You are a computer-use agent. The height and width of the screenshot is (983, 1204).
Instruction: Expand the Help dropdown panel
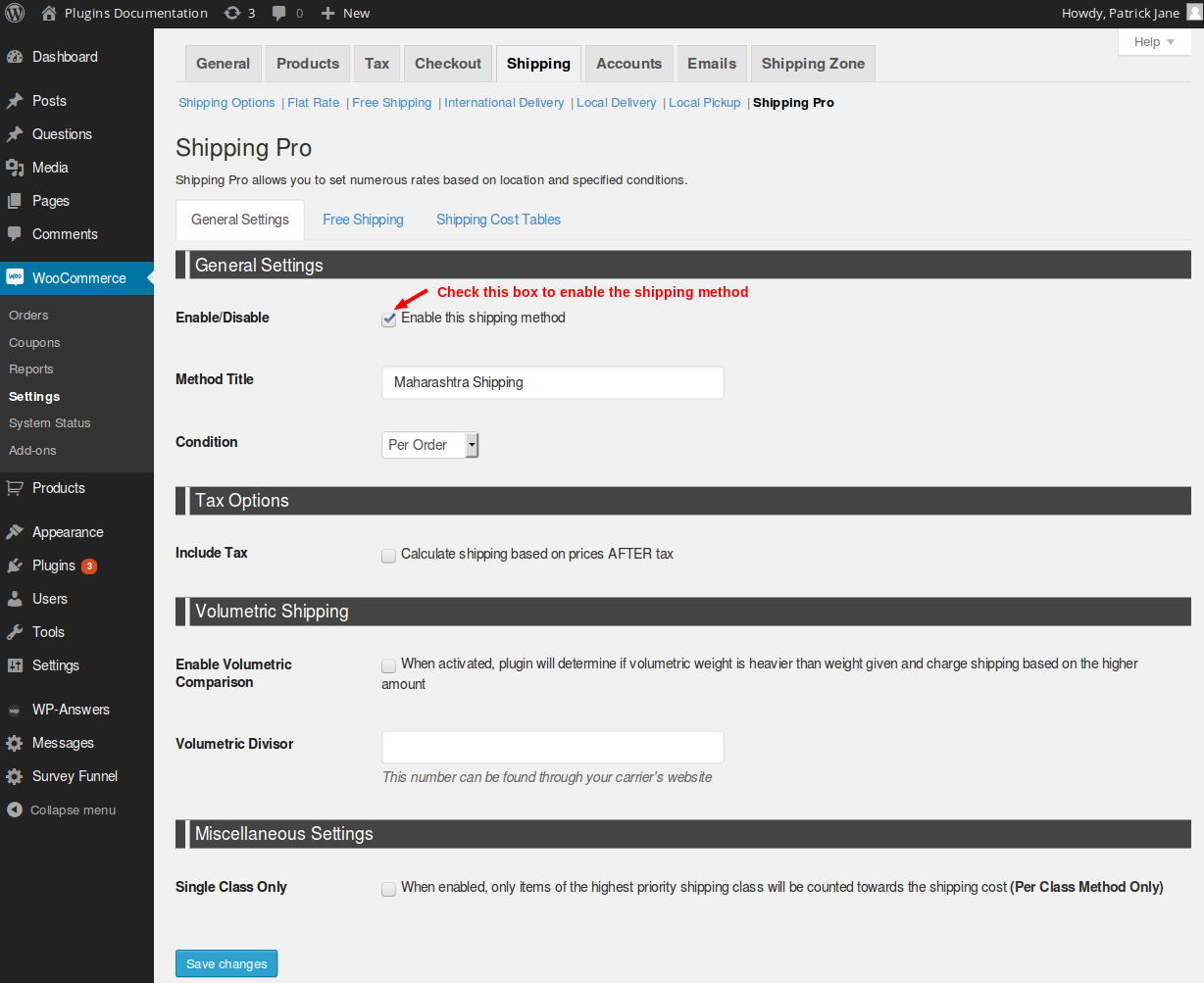coord(1154,42)
